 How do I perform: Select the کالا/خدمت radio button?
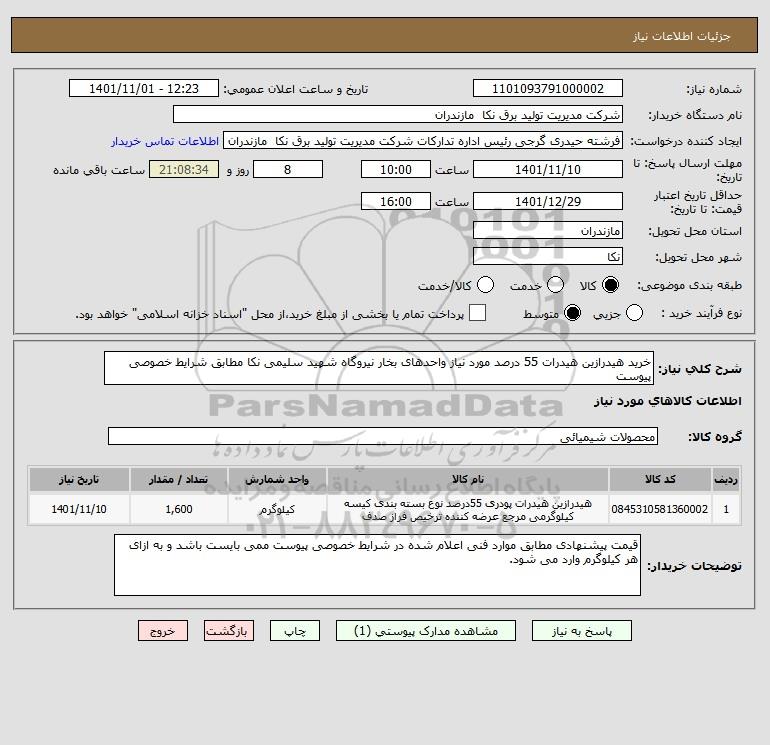(x=485, y=285)
